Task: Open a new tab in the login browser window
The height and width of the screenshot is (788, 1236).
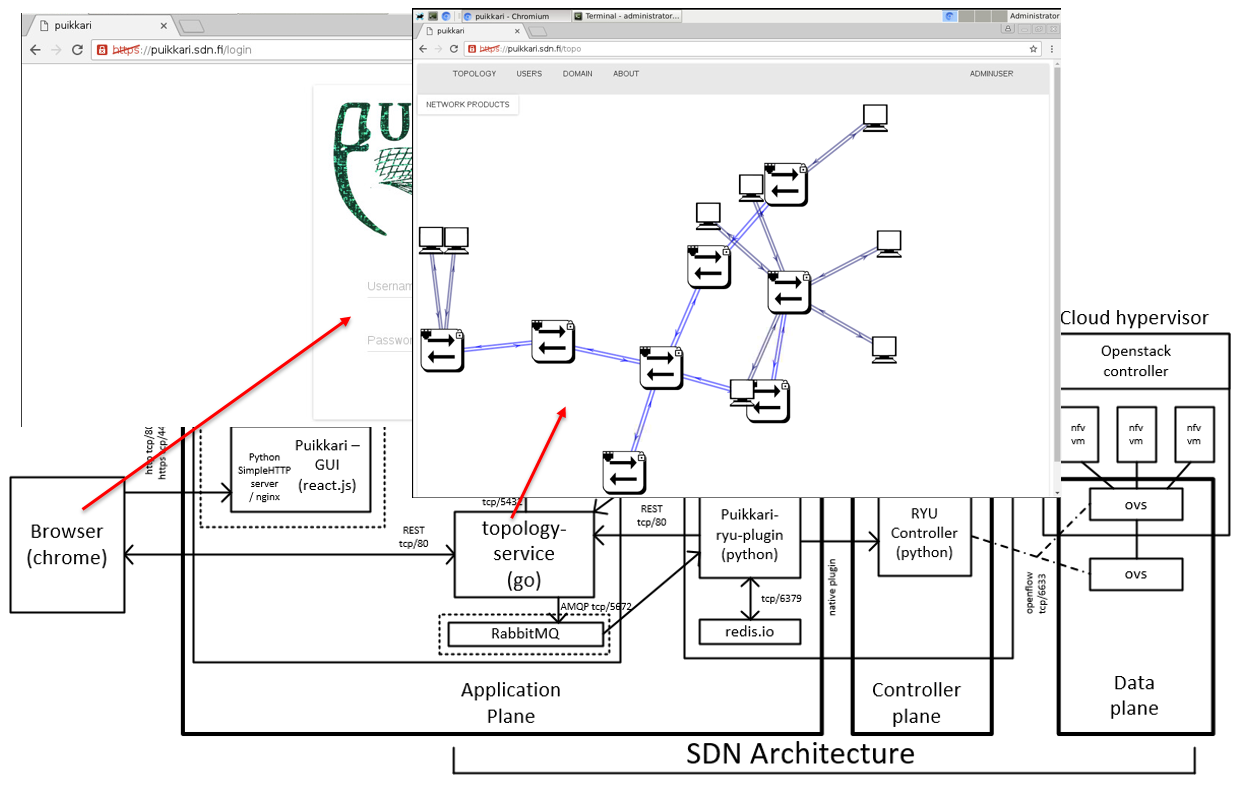Action: coord(193,26)
